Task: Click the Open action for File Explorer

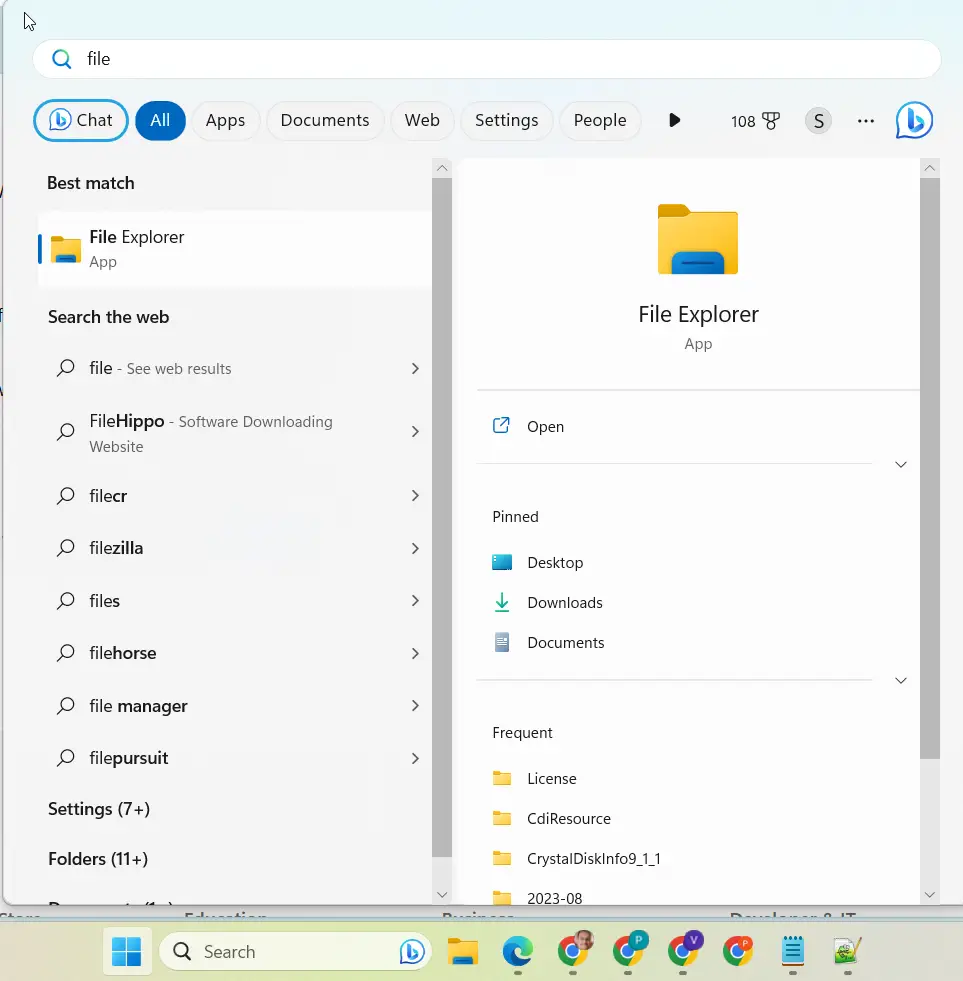Action: 545,427
